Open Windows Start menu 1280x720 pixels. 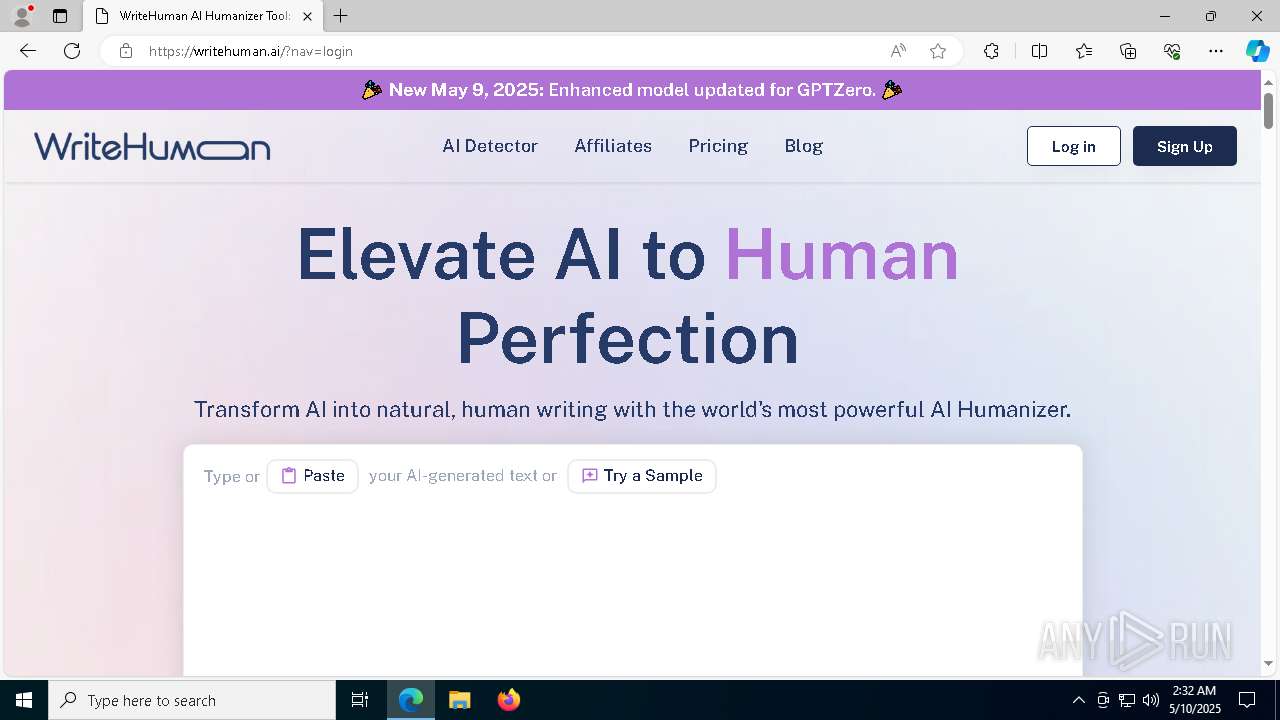[24, 700]
